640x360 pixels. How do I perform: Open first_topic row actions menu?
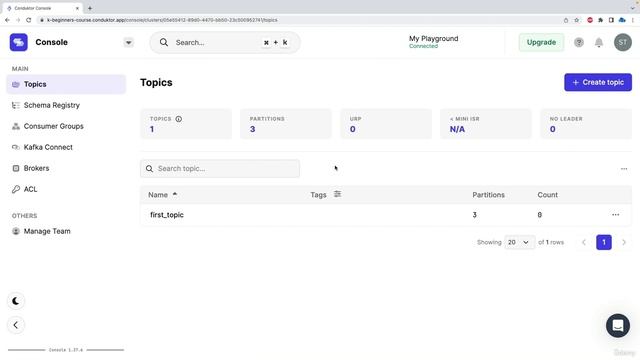pos(616,215)
